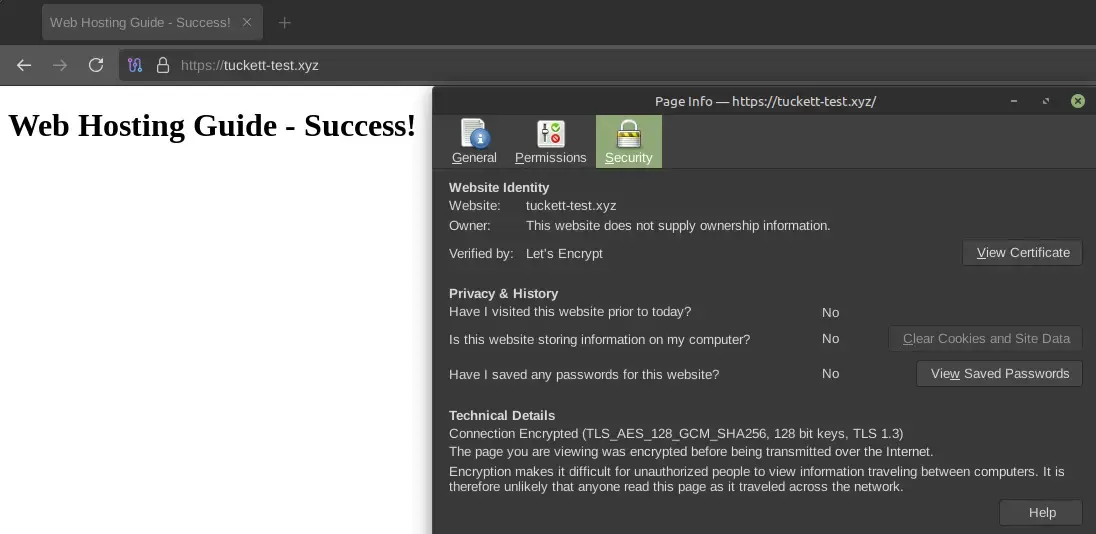Click the ownership information text
Image resolution: width=1096 pixels, height=534 pixels.
[678, 226]
